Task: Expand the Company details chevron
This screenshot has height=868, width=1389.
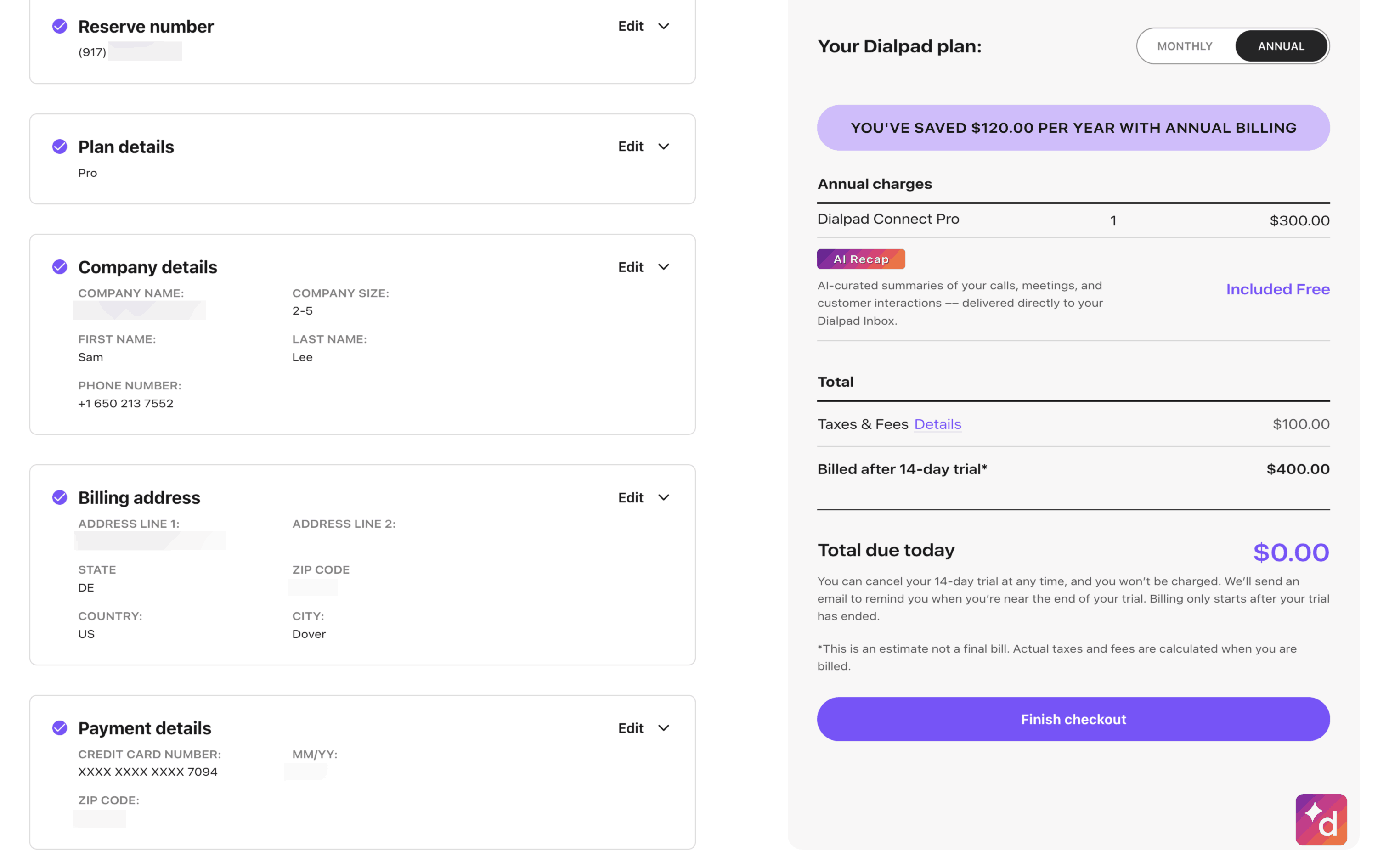Action: click(664, 267)
